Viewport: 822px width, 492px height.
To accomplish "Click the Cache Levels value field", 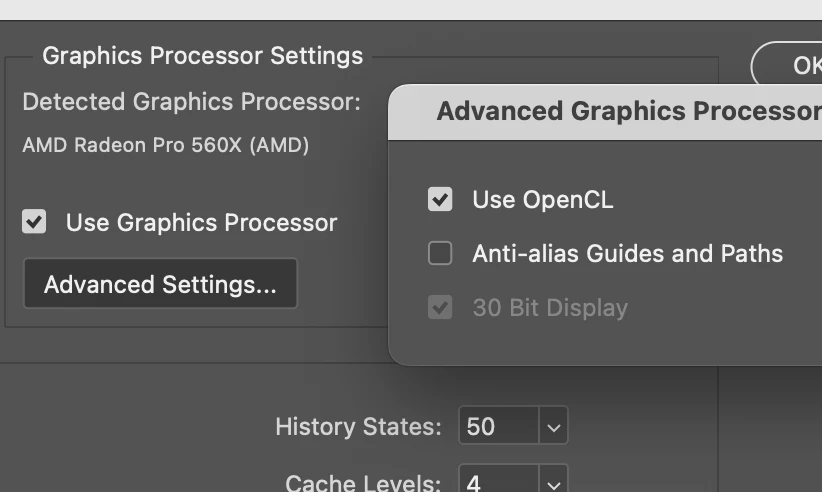I will pos(498,482).
